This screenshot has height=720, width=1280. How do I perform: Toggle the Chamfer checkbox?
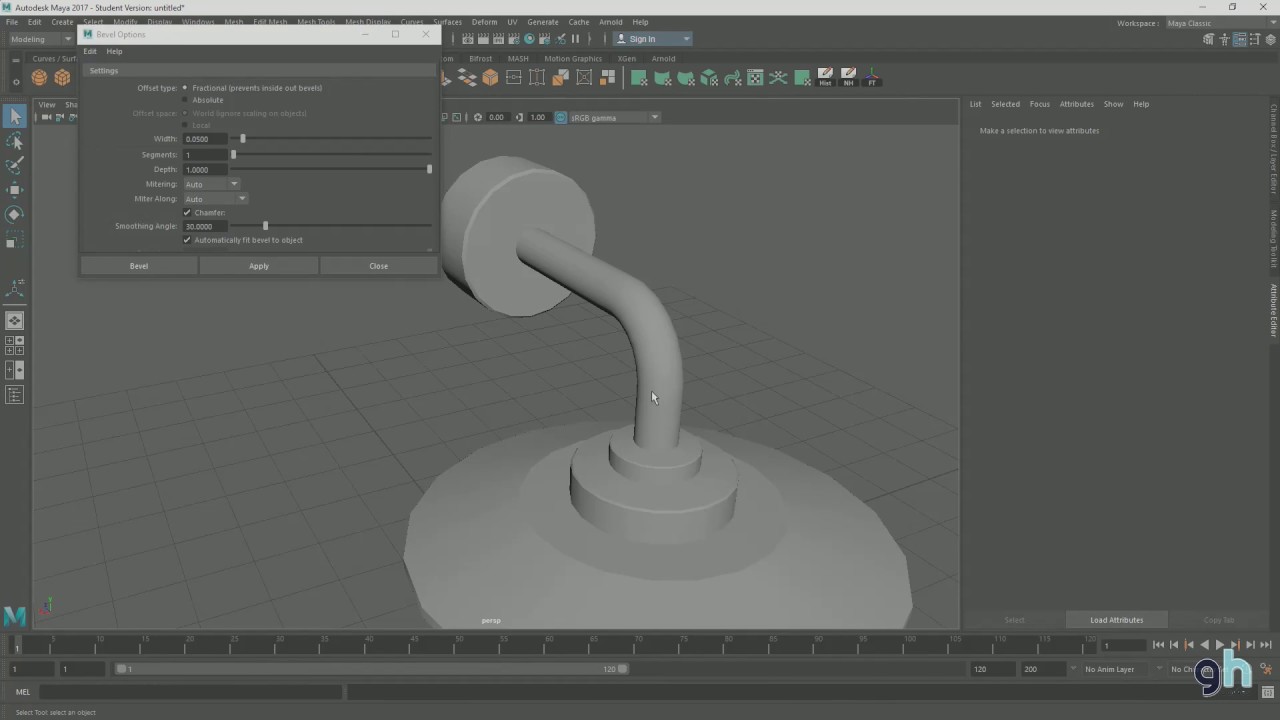tap(187, 213)
